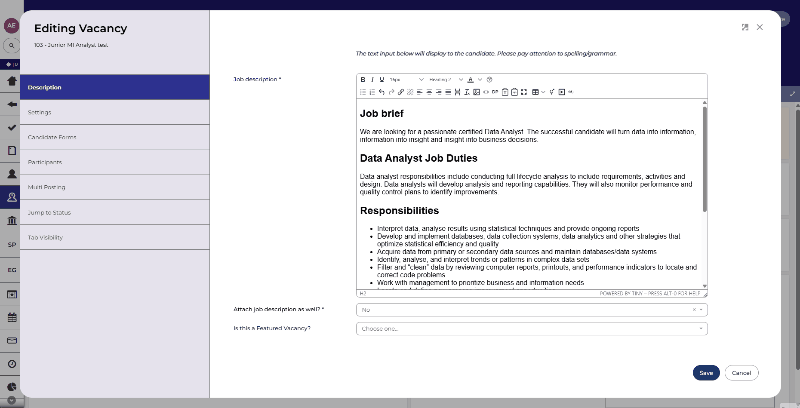
Task: Redo the last edit
Action: click(391, 92)
